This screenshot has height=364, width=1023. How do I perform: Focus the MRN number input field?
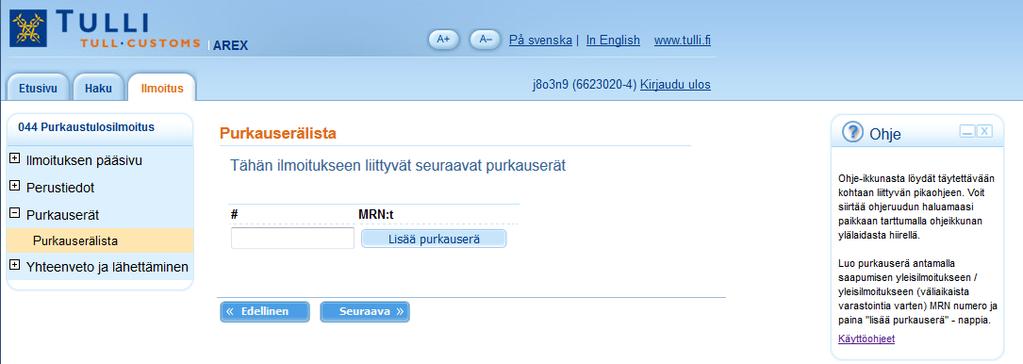[292, 238]
